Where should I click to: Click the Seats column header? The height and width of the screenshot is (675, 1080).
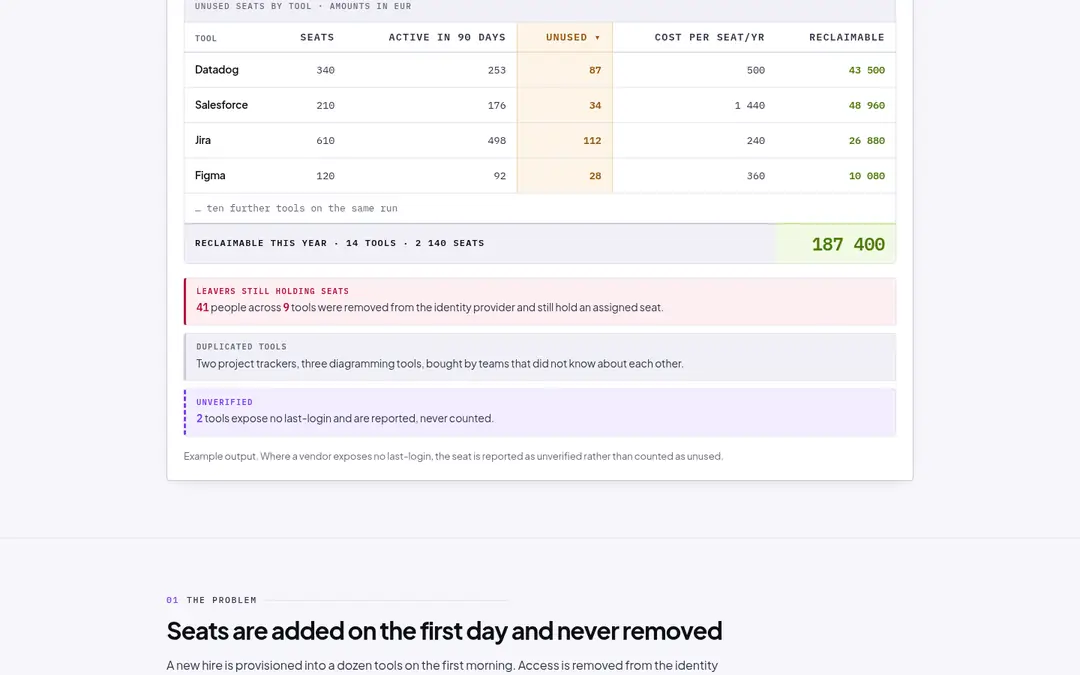[x=317, y=37]
